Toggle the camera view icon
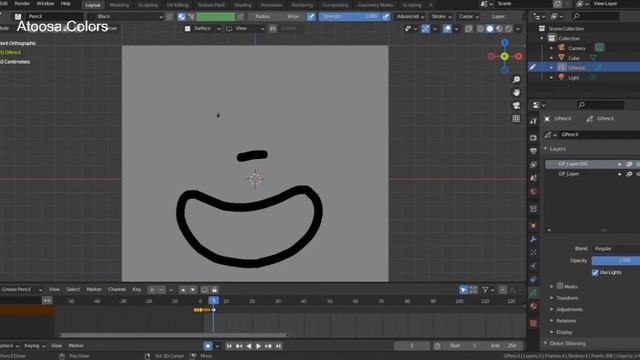This screenshot has width=640, height=360. (516, 105)
